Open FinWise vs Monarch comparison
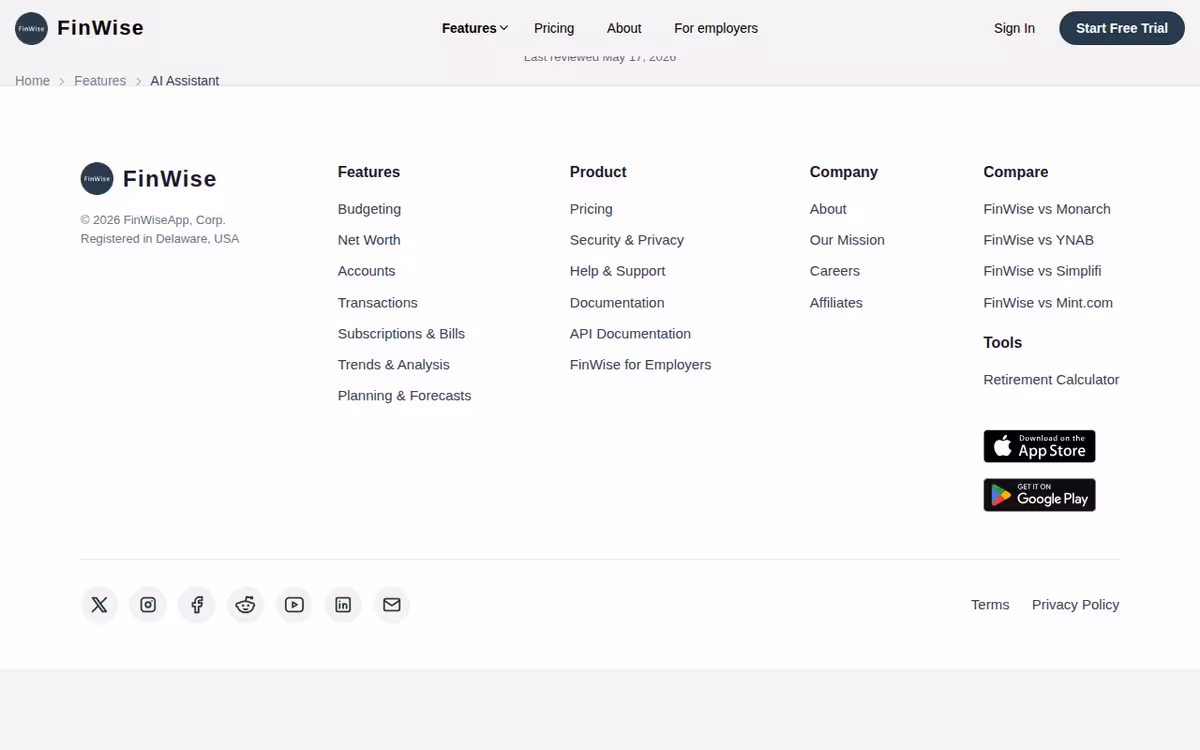The image size is (1200, 750). [1047, 209]
